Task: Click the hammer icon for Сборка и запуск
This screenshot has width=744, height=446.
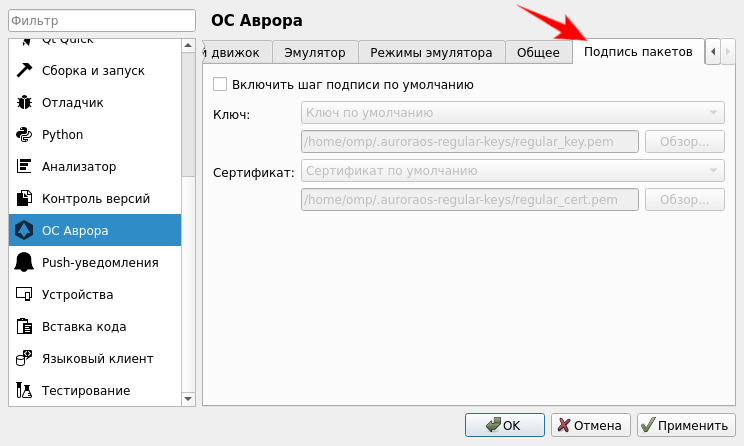Action: pos(24,71)
